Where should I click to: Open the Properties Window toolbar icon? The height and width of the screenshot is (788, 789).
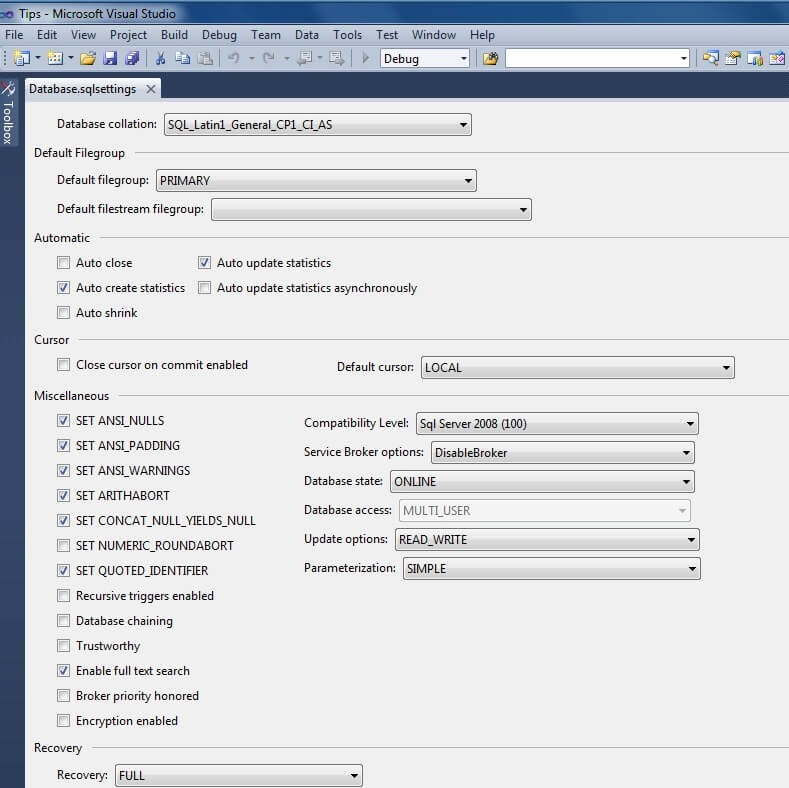pyautogui.click(x=733, y=58)
